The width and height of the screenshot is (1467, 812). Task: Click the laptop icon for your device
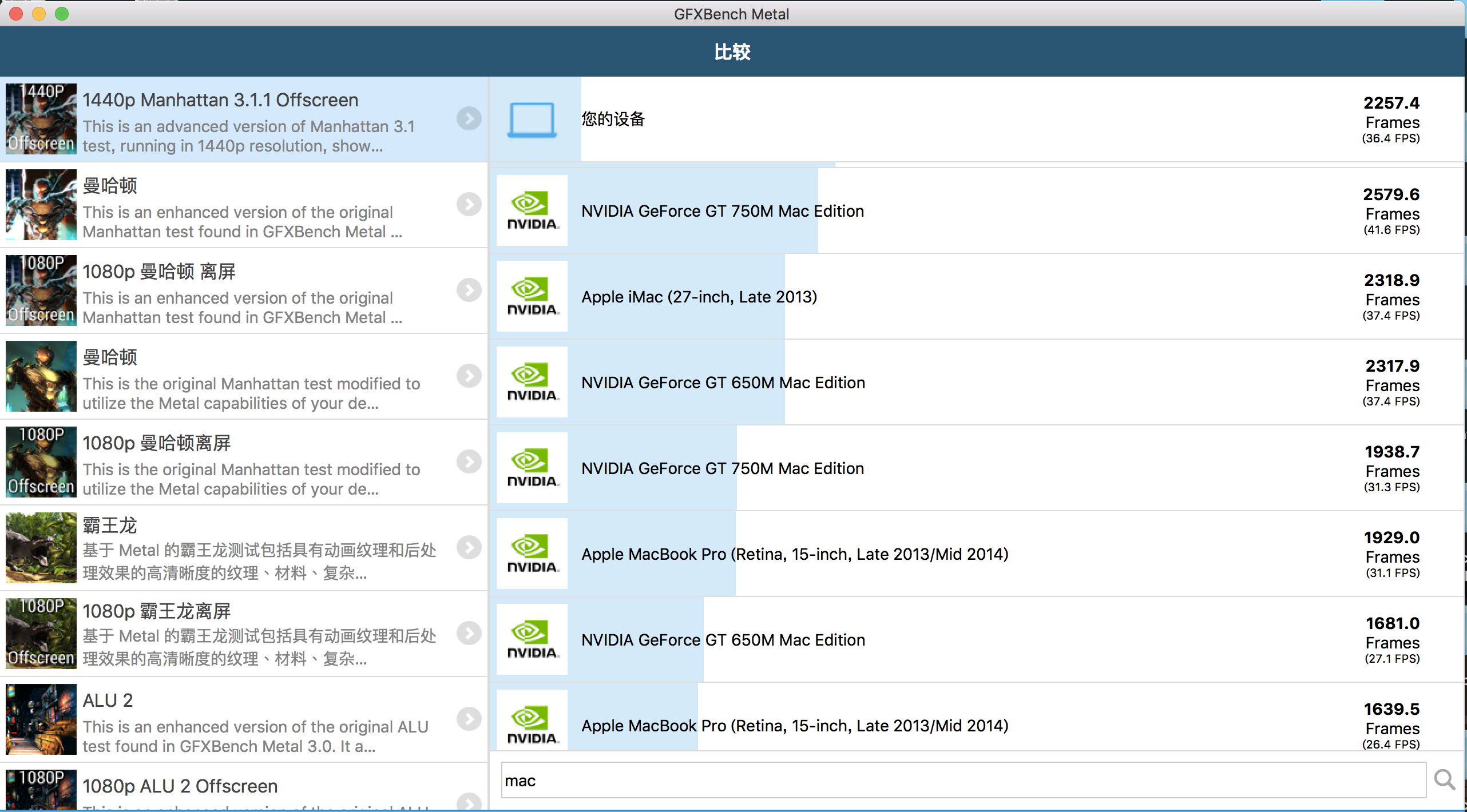[x=532, y=120]
